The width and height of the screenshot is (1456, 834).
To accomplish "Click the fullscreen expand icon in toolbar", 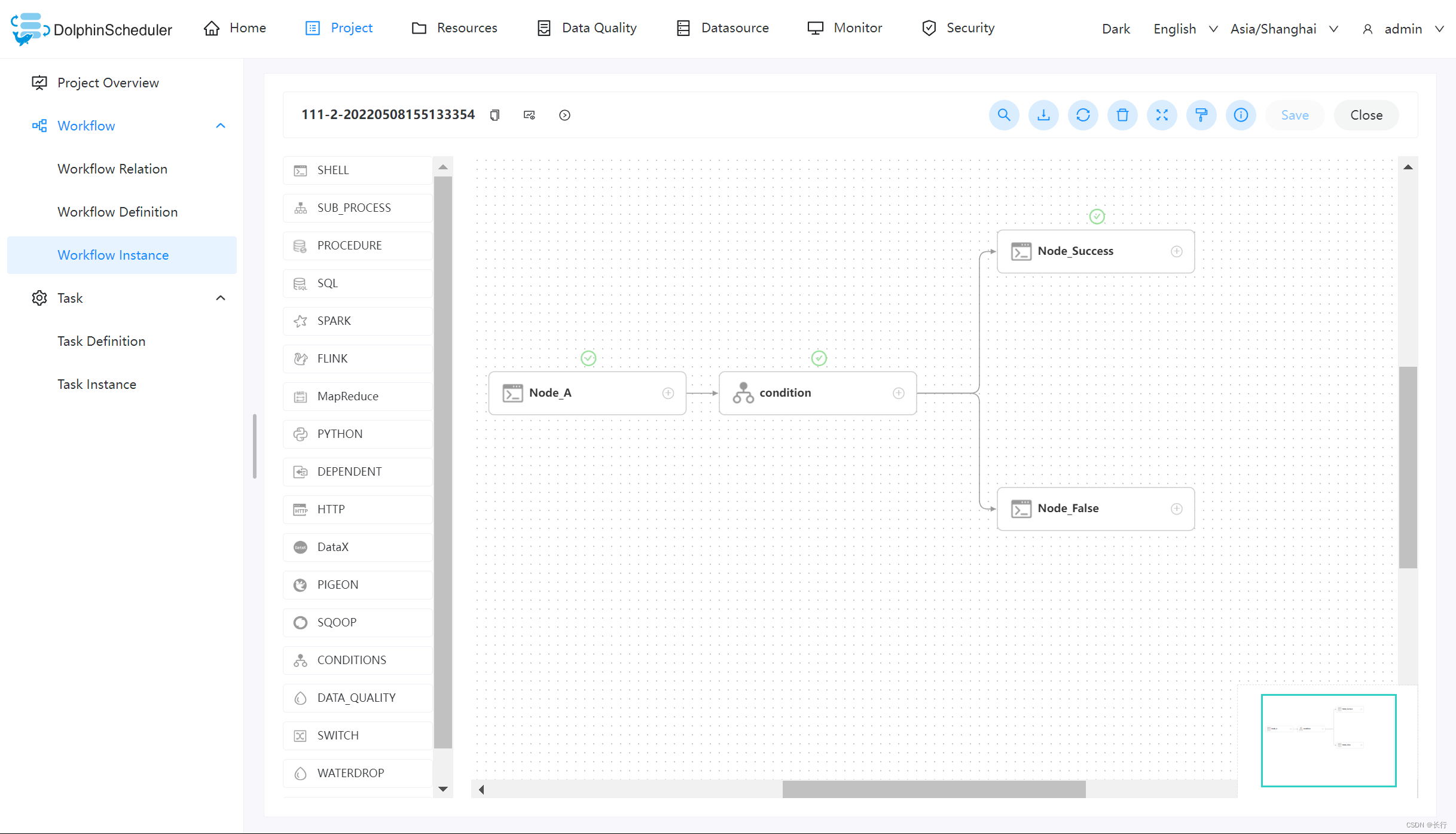I will click(1162, 114).
